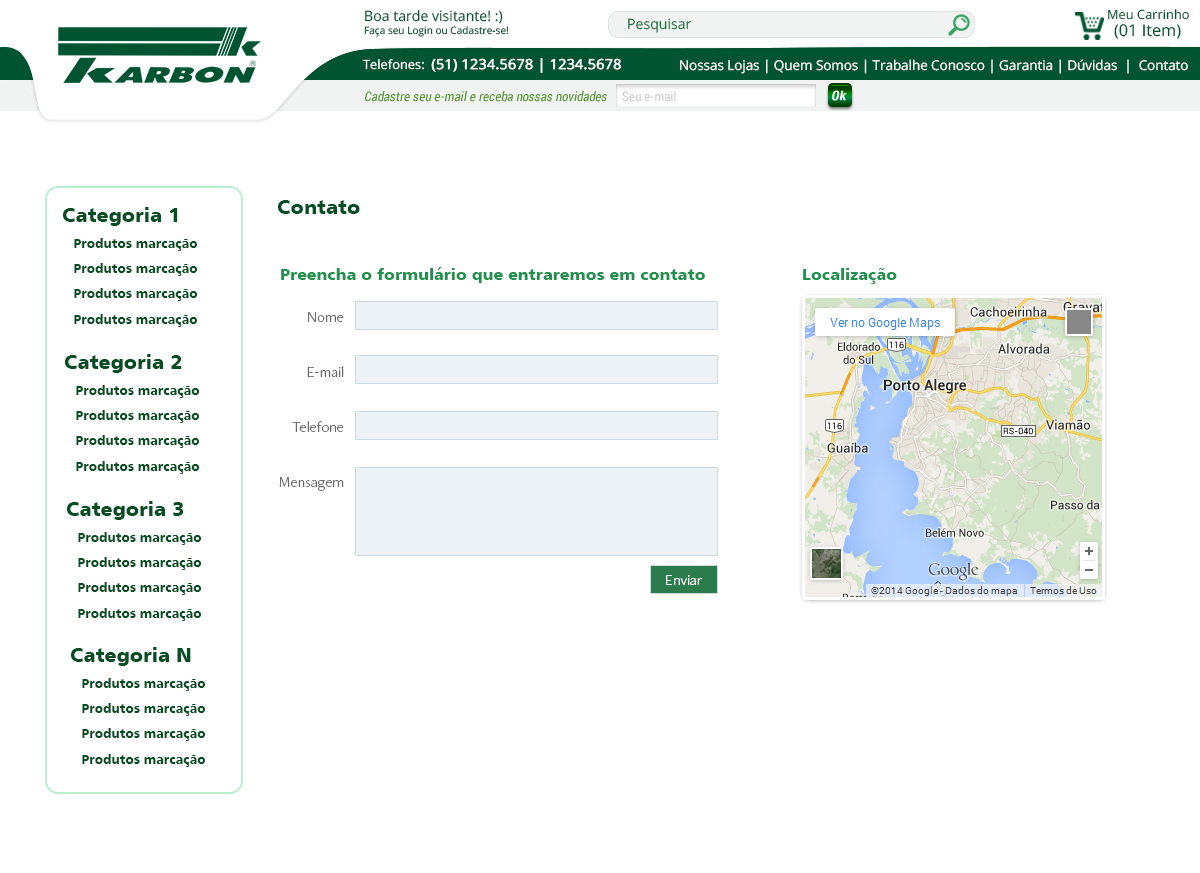Viewport: 1200px width, 873px height.
Task: Open Trabalhe Conosco link
Action: click(x=928, y=65)
